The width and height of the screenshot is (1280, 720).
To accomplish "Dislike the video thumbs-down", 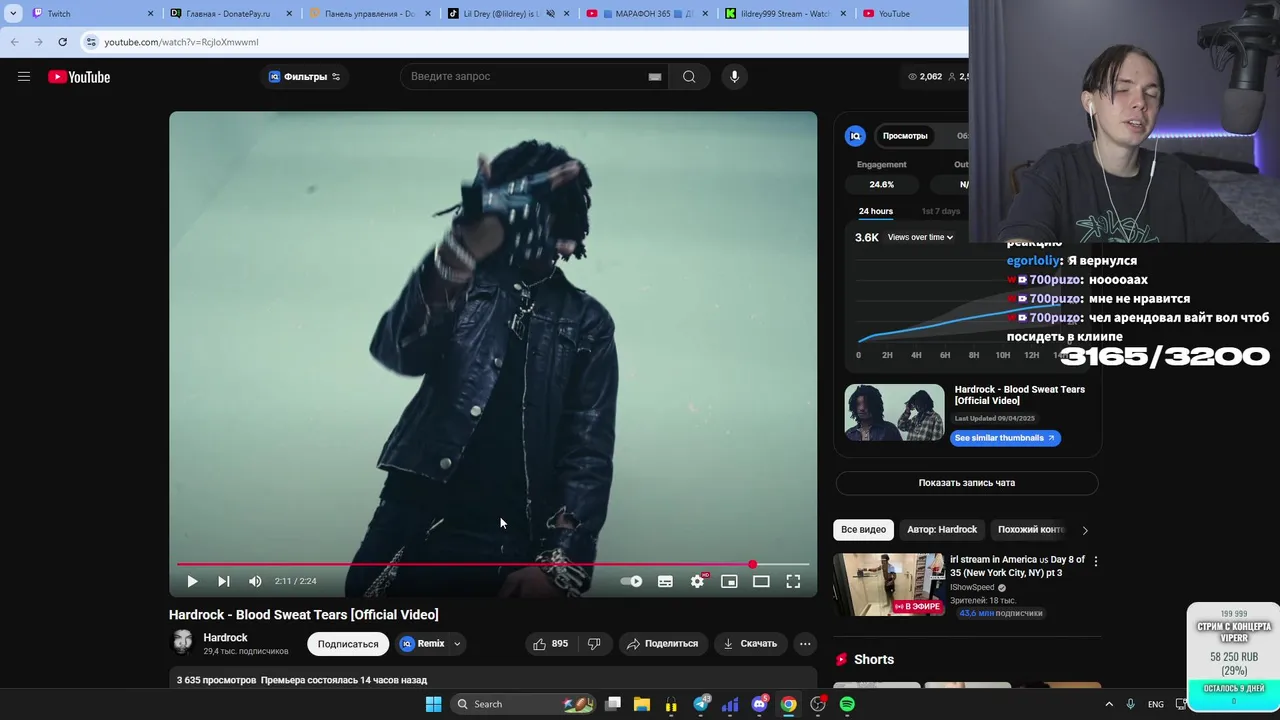I will click(x=594, y=644).
